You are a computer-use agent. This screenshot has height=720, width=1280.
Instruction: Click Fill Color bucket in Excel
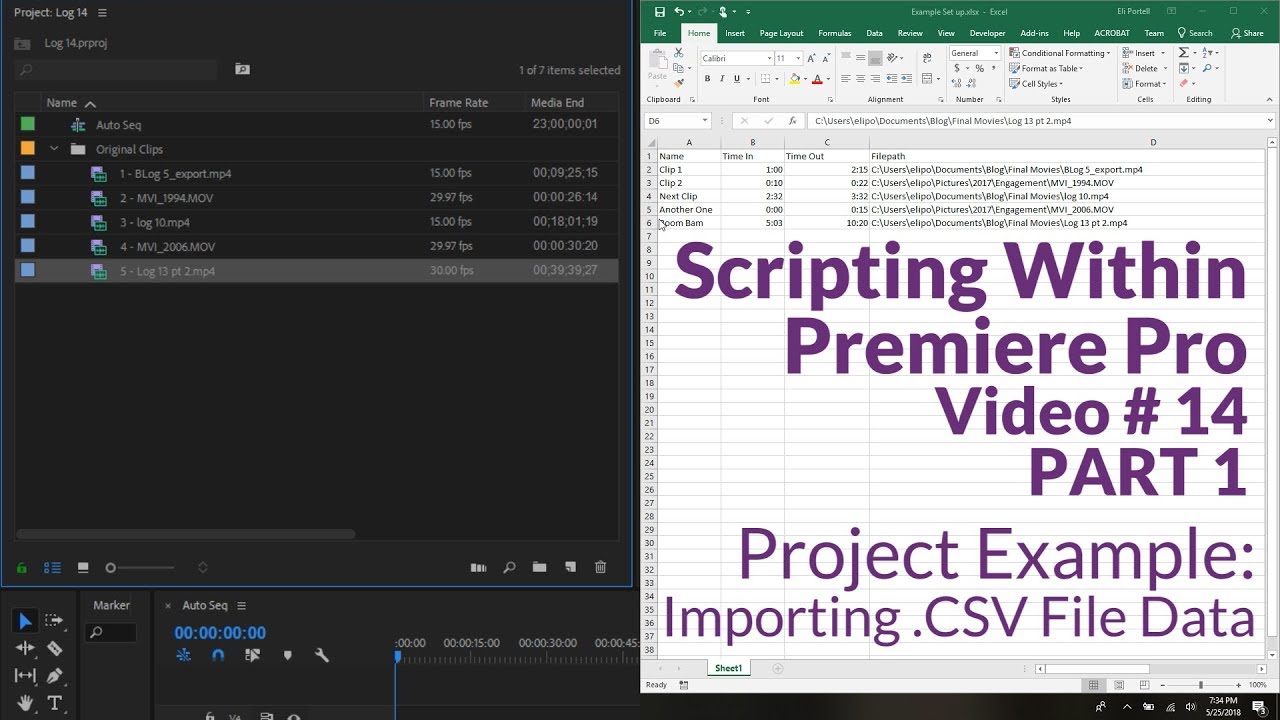(795, 79)
